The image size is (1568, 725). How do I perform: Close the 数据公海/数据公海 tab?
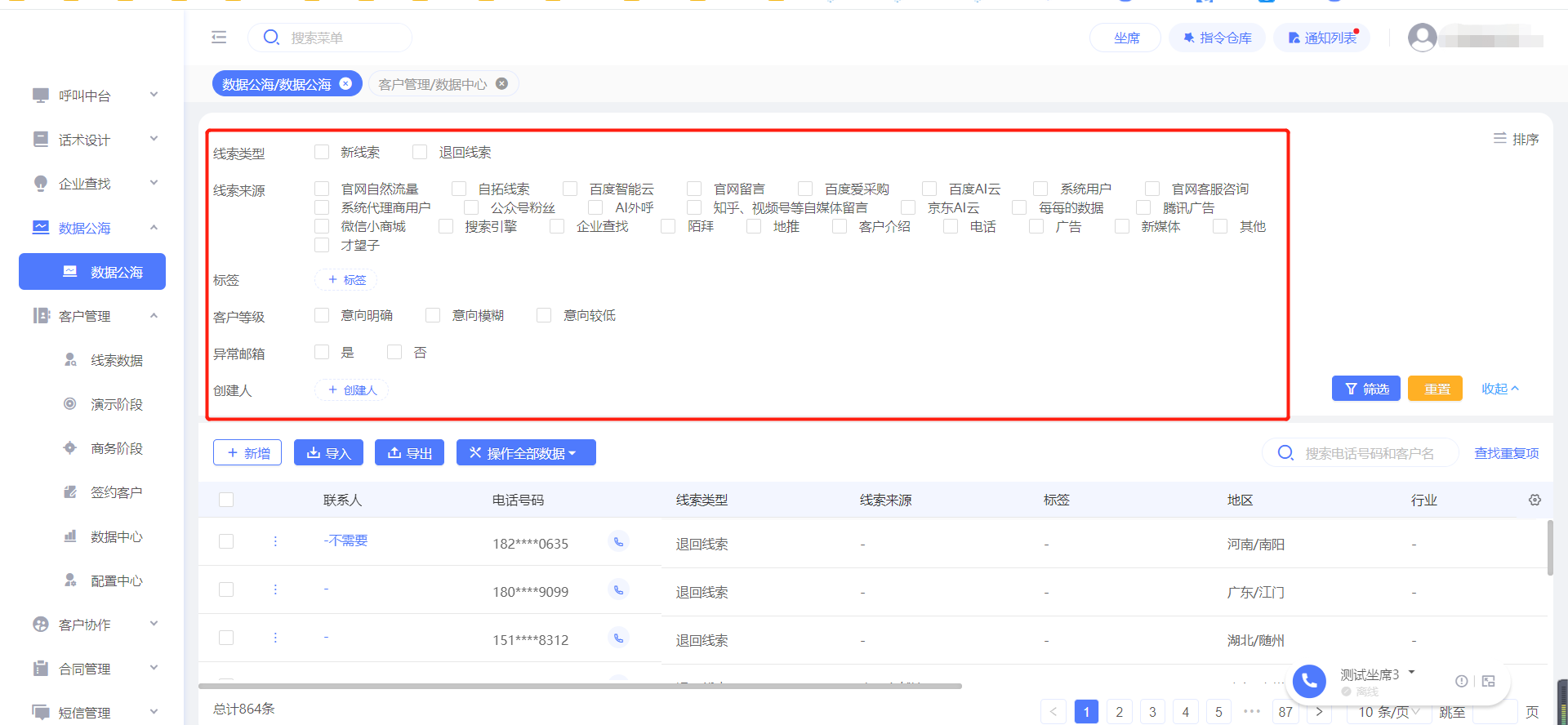pyautogui.click(x=345, y=83)
